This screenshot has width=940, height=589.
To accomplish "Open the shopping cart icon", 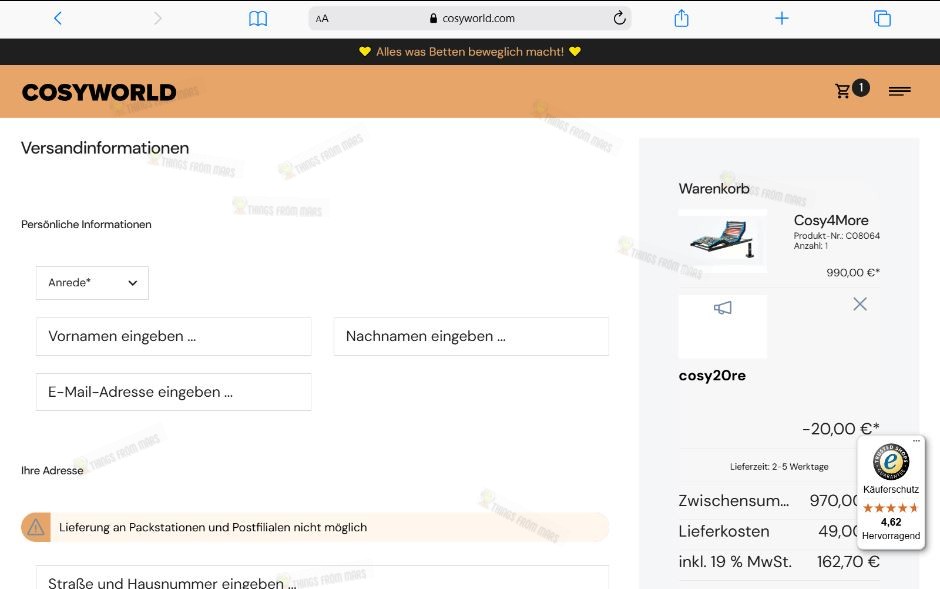I will pyautogui.click(x=845, y=88).
